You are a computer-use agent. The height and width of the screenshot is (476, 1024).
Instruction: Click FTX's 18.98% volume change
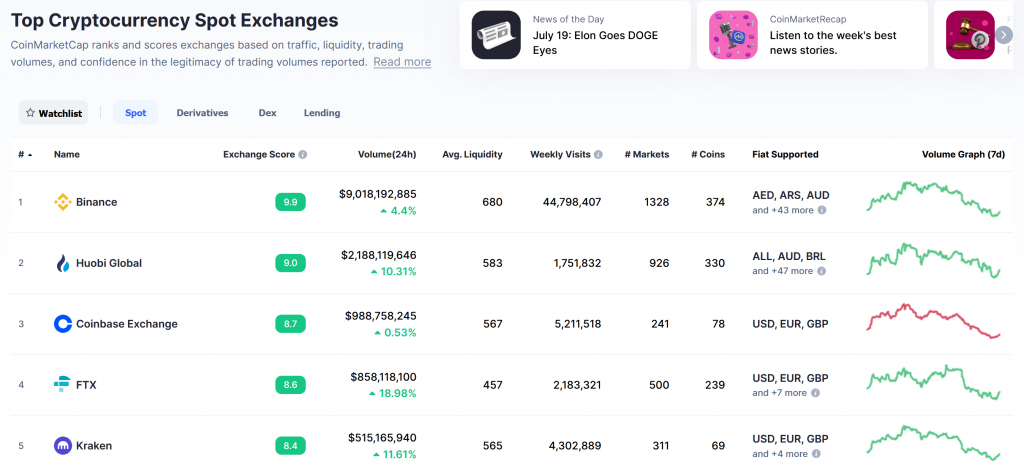click(x=392, y=393)
